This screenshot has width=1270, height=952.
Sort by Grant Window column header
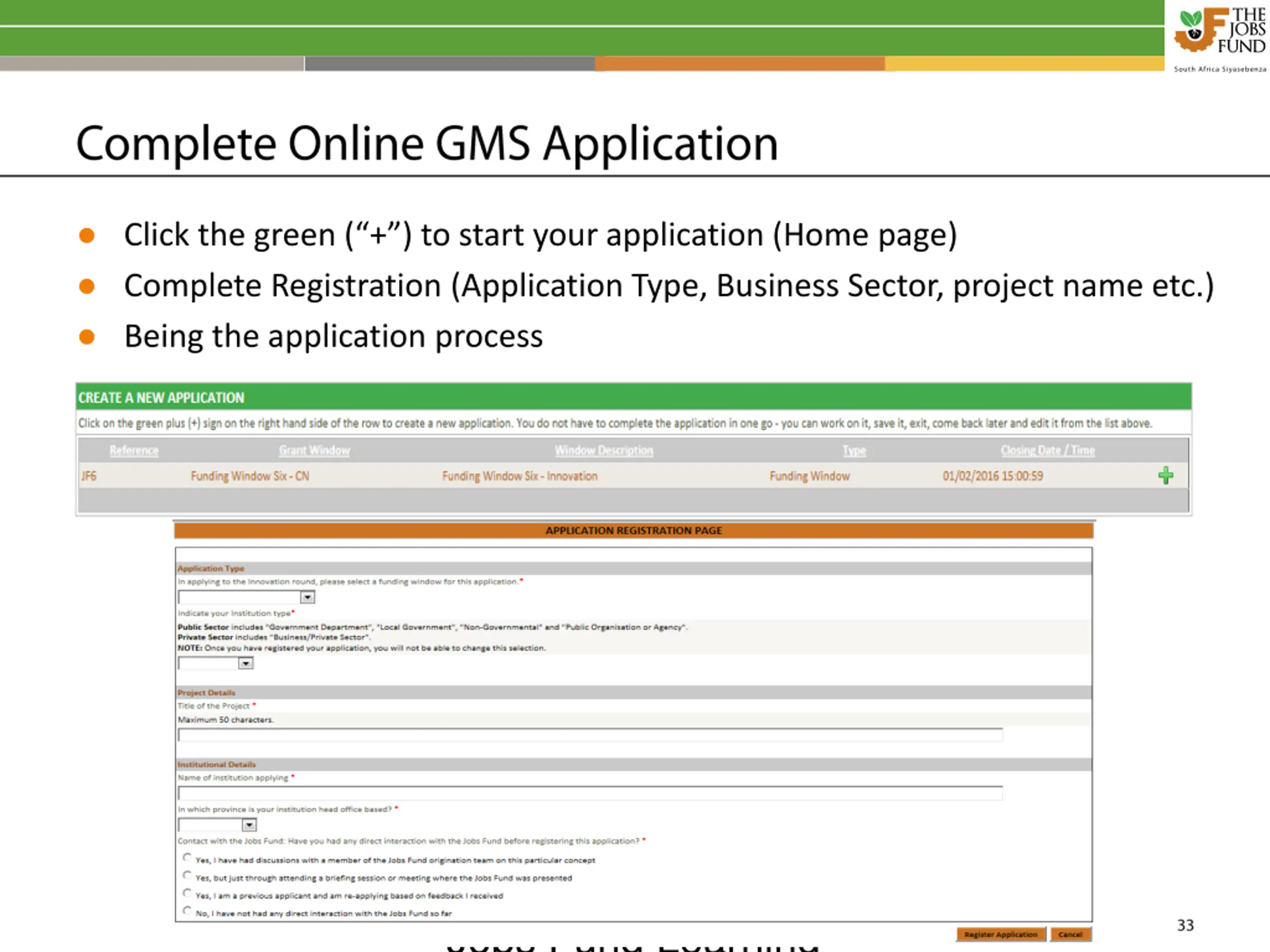(314, 450)
